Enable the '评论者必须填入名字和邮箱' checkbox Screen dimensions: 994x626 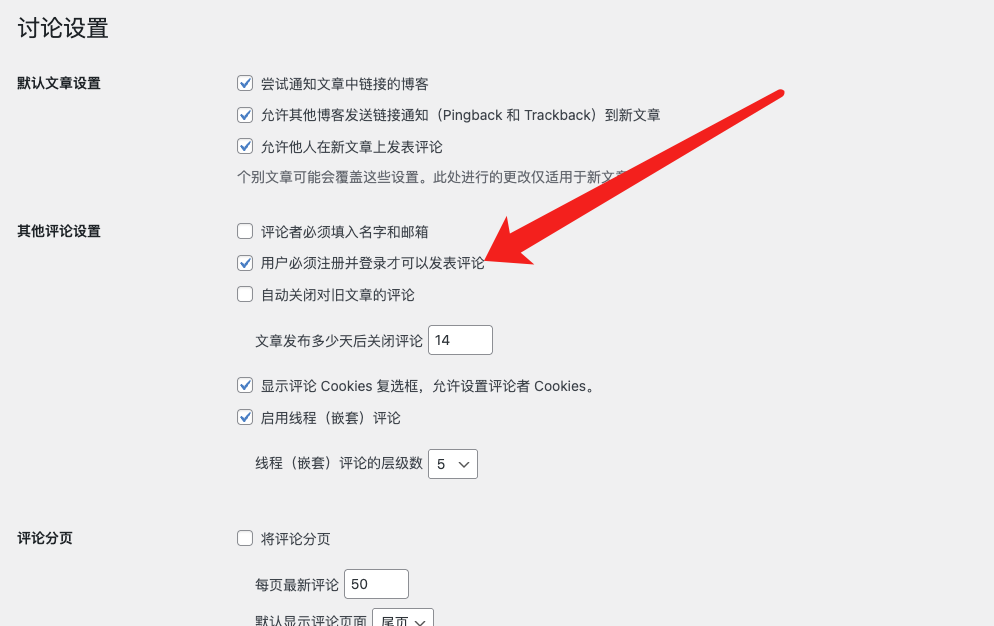245,231
